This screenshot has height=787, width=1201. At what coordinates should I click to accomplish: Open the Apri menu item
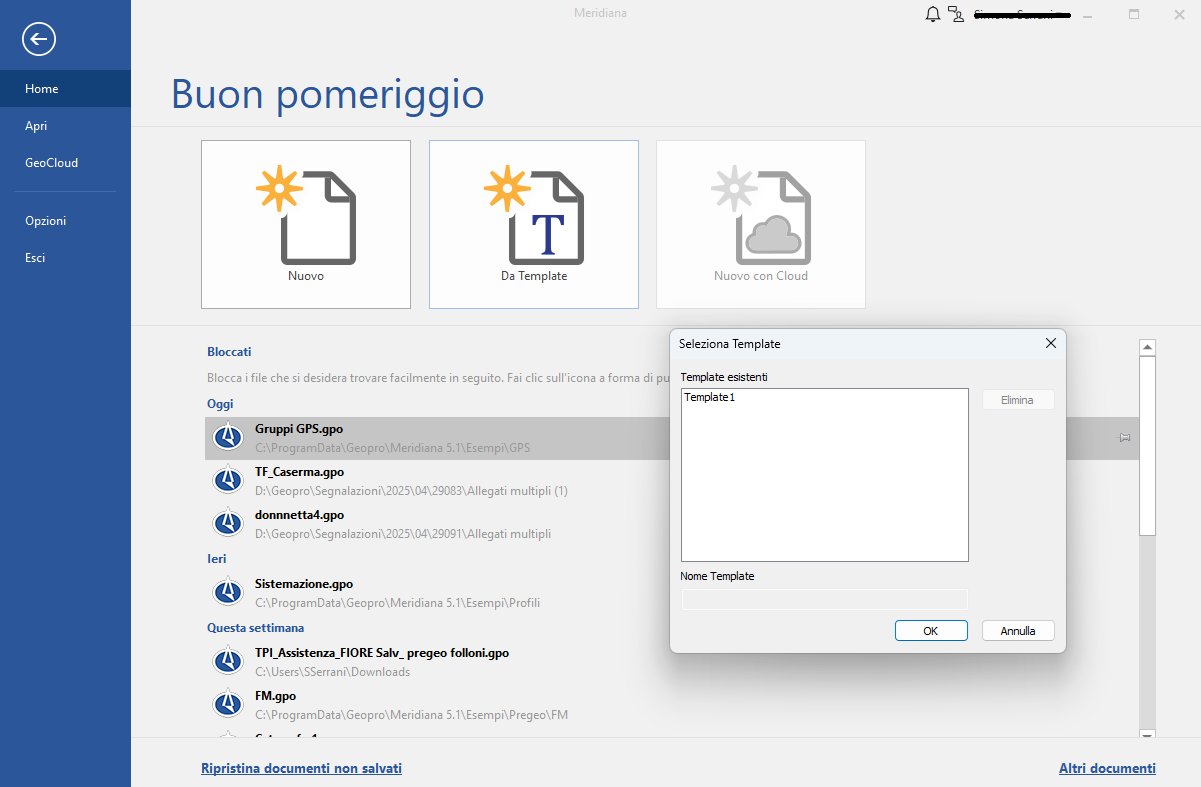[x=65, y=126]
